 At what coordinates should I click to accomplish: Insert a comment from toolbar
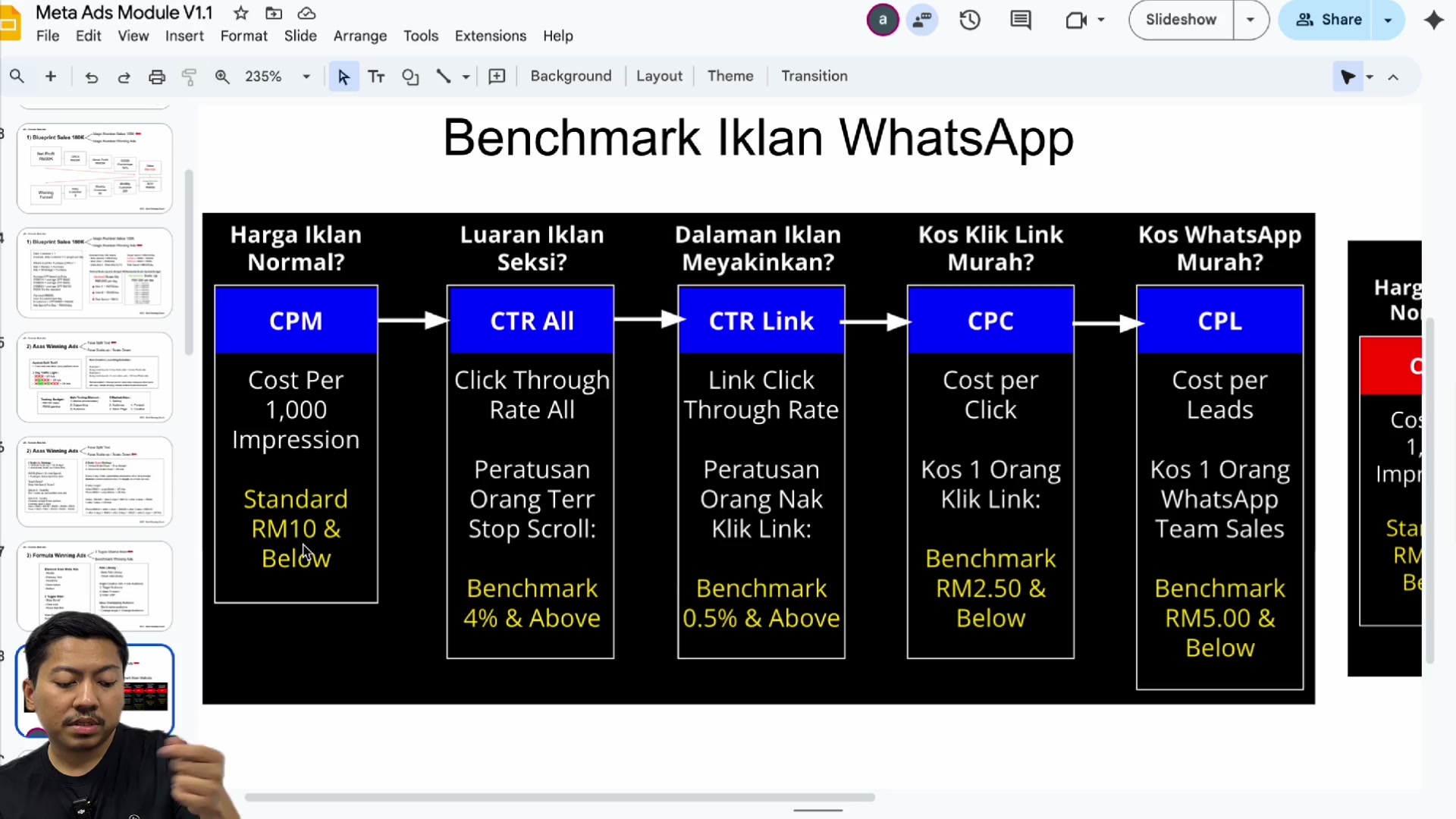pos(497,76)
